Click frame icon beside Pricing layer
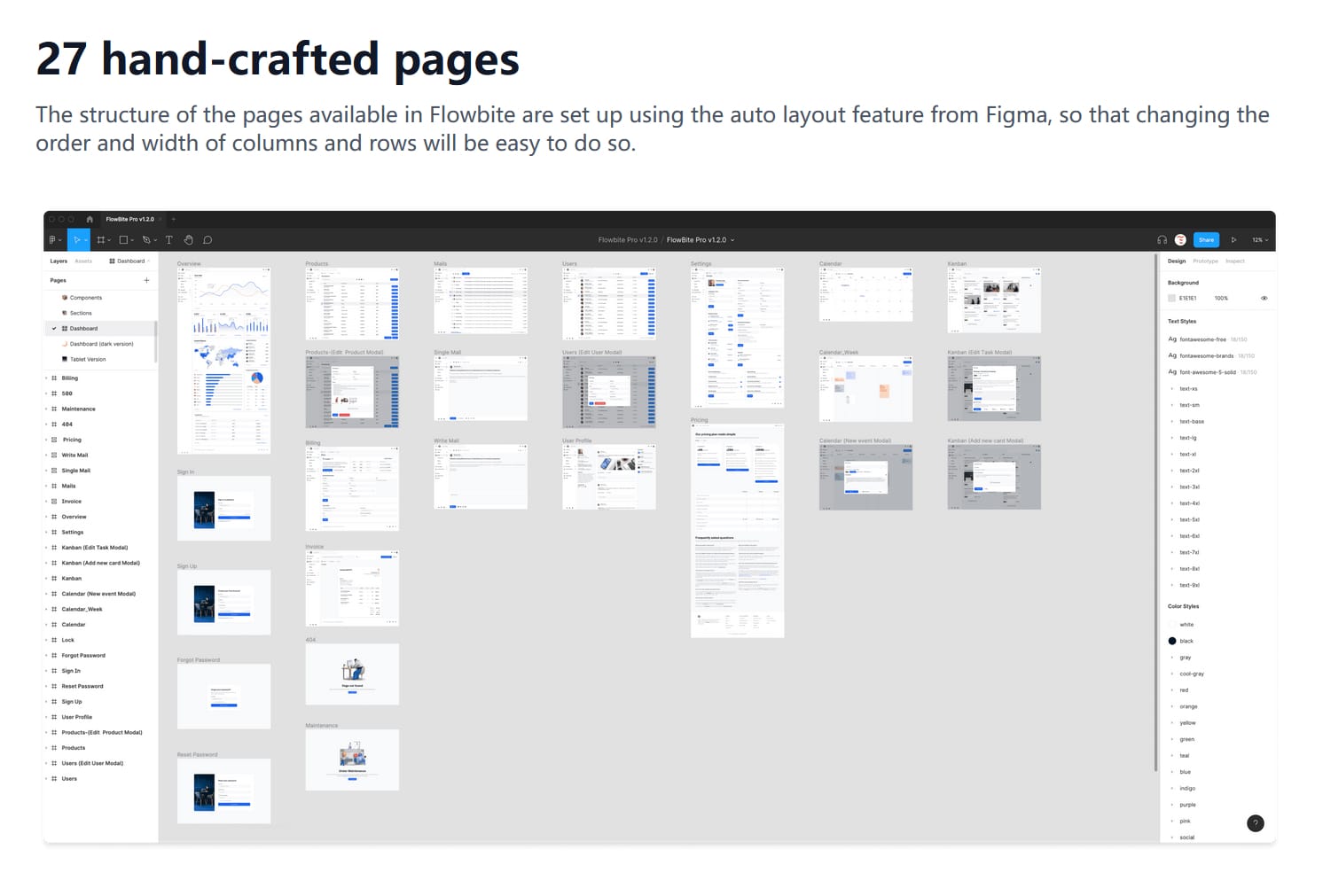Viewport: 1323px width, 896px height. coord(54,440)
